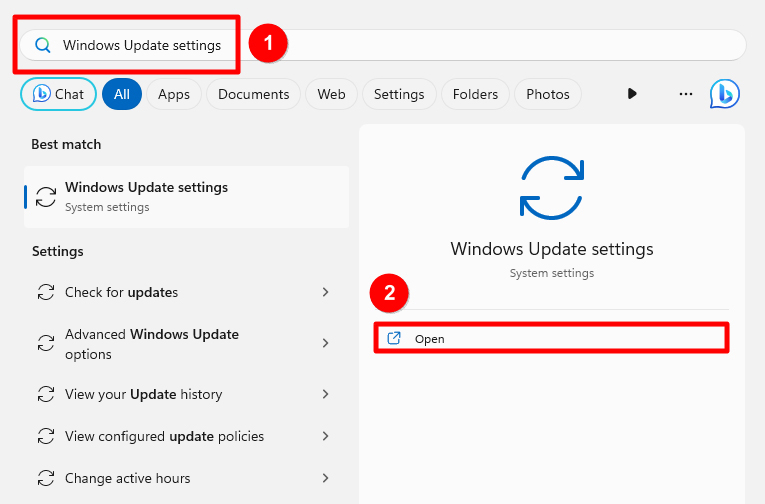The height and width of the screenshot is (504, 765).
Task: Open View your Update history result
Action: click(186, 394)
